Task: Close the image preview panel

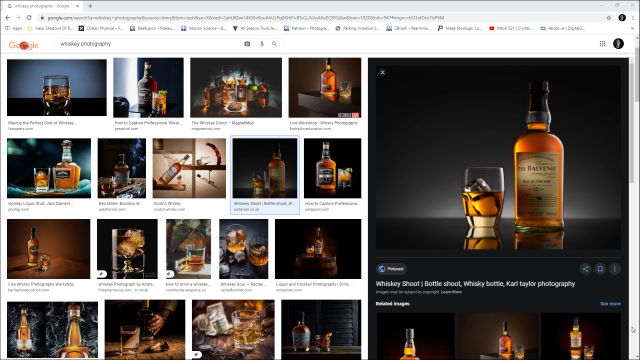Action: coord(382,72)
